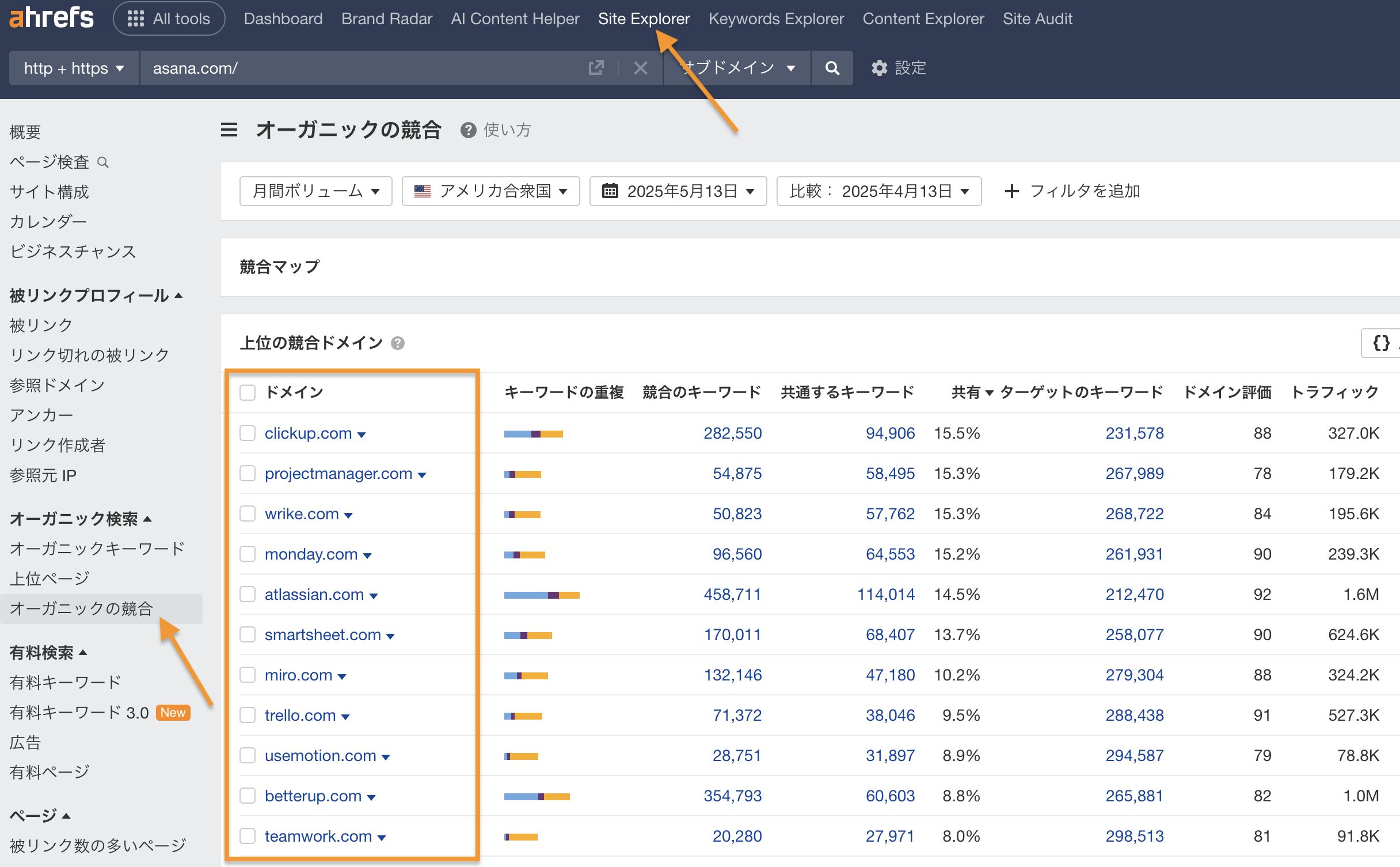Image resolution: width=1400 pixels, height=867 pixels.
Task: Expand the monday.com domain dropdown arrow
Action: pos(367,555)
